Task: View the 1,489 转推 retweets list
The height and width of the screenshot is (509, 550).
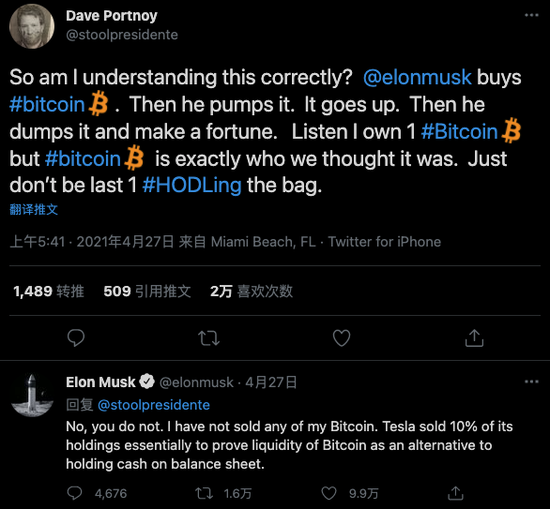Action: tap(48, 291)
